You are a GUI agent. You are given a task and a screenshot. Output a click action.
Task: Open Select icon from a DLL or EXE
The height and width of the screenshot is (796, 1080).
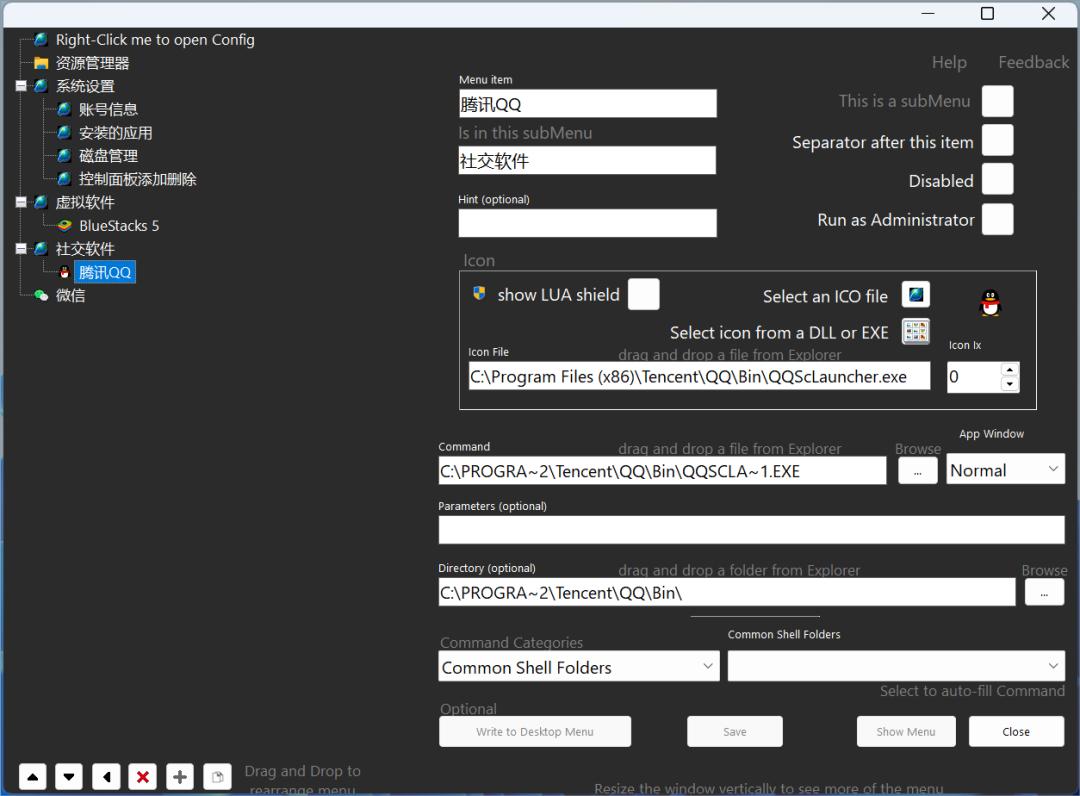tap(915, 332)
